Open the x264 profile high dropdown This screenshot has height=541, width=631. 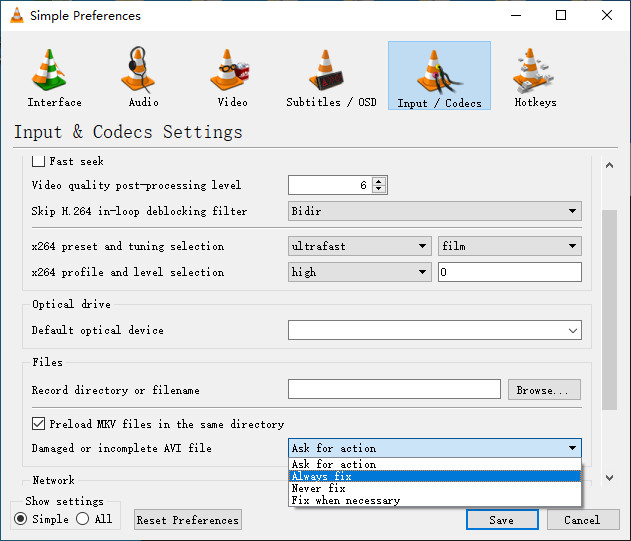coord(359,272)
